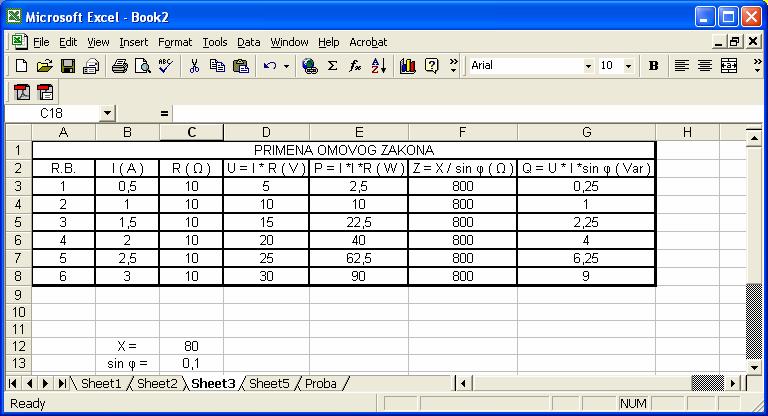
Task: Click the second Acrobat PDF toolbar icon
Action: (45, 92)
